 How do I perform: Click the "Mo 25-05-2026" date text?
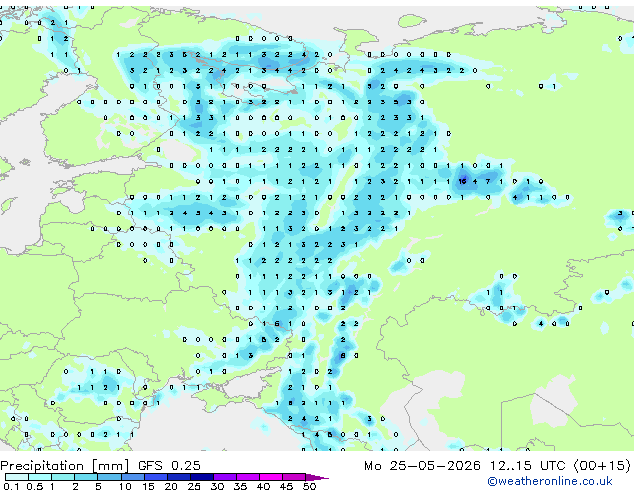pos(423,466)
